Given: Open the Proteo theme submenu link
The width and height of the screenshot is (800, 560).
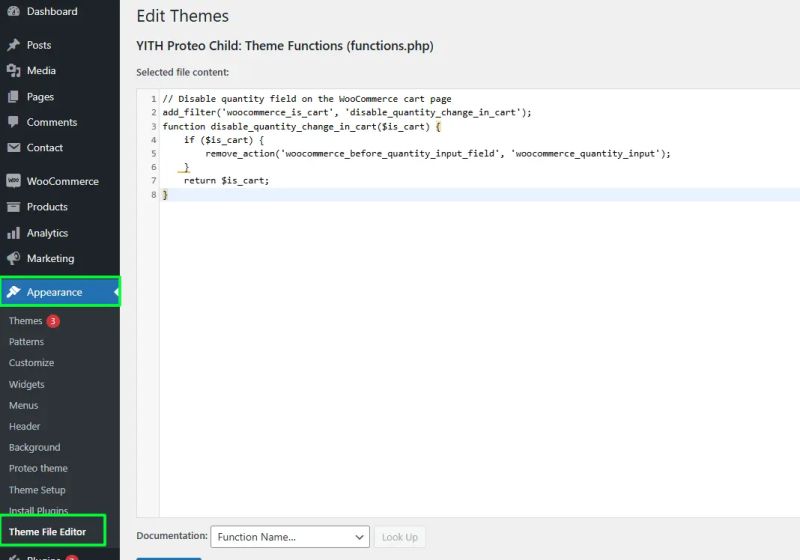Looking at the screenshot, I should click(x=38, y=468).
